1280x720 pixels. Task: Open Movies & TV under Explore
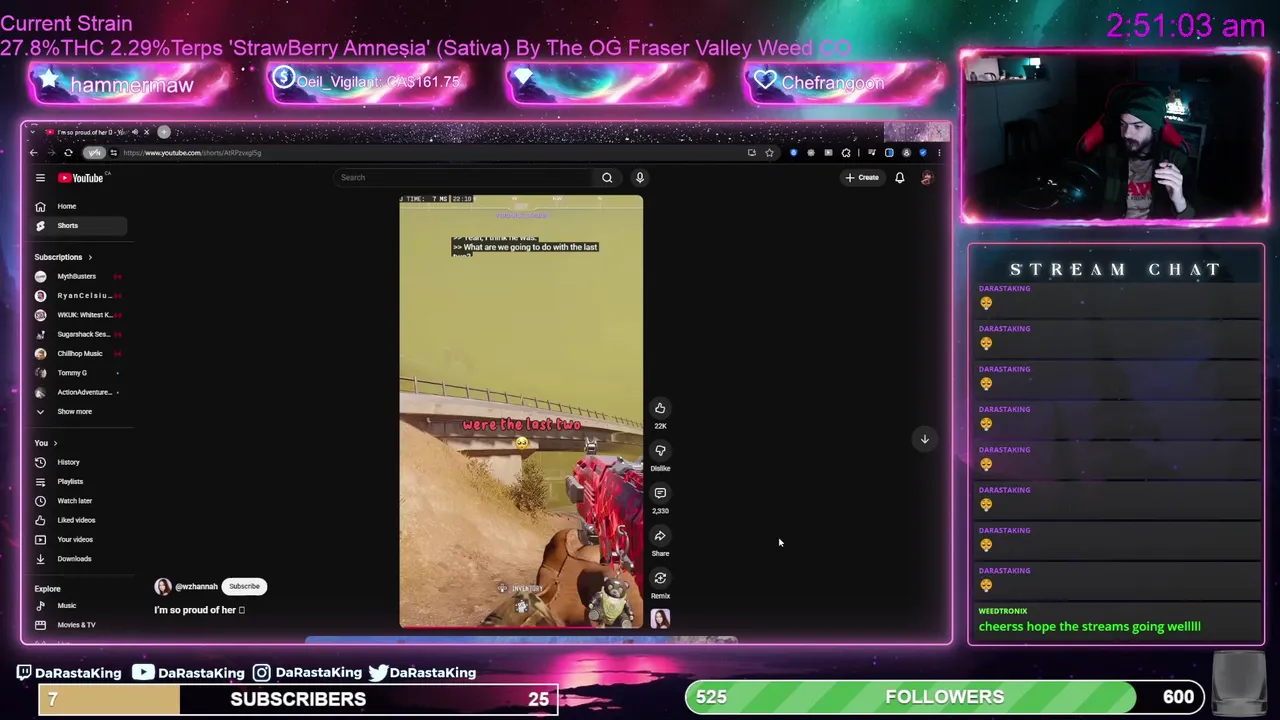click(78, 625)
